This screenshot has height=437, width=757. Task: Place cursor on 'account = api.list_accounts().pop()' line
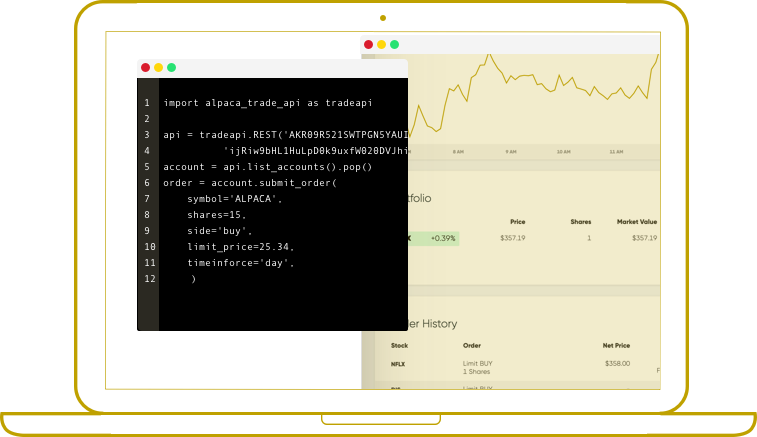268,167
